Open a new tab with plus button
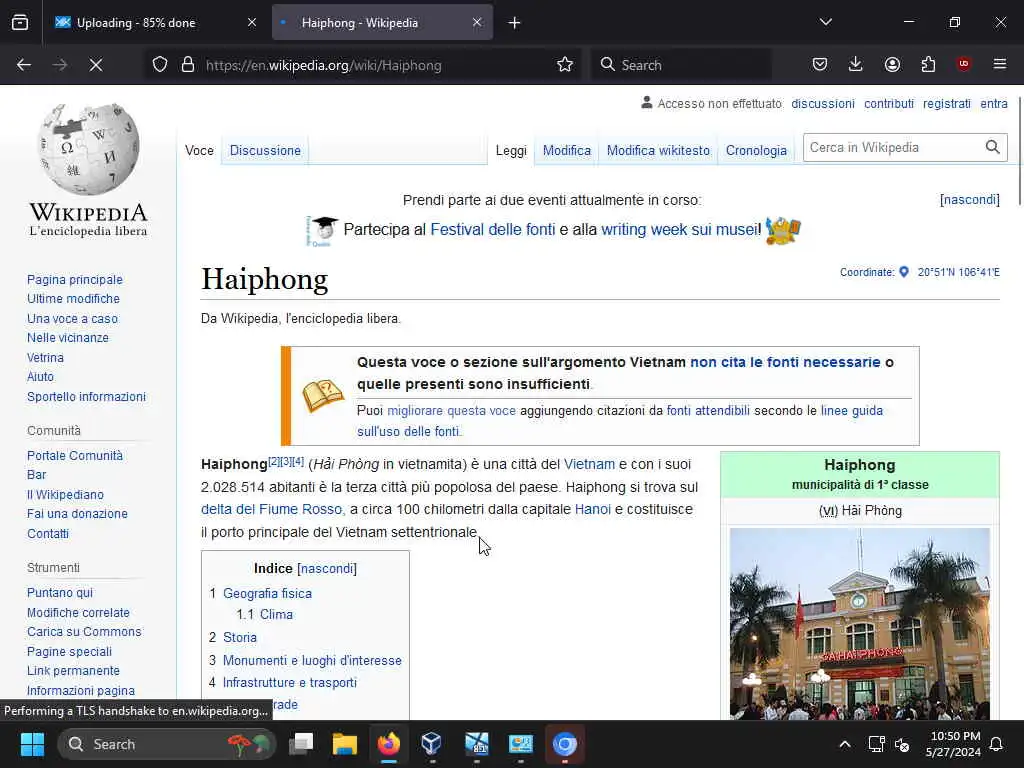This screenshot has height=768, width=1024. 515,23
